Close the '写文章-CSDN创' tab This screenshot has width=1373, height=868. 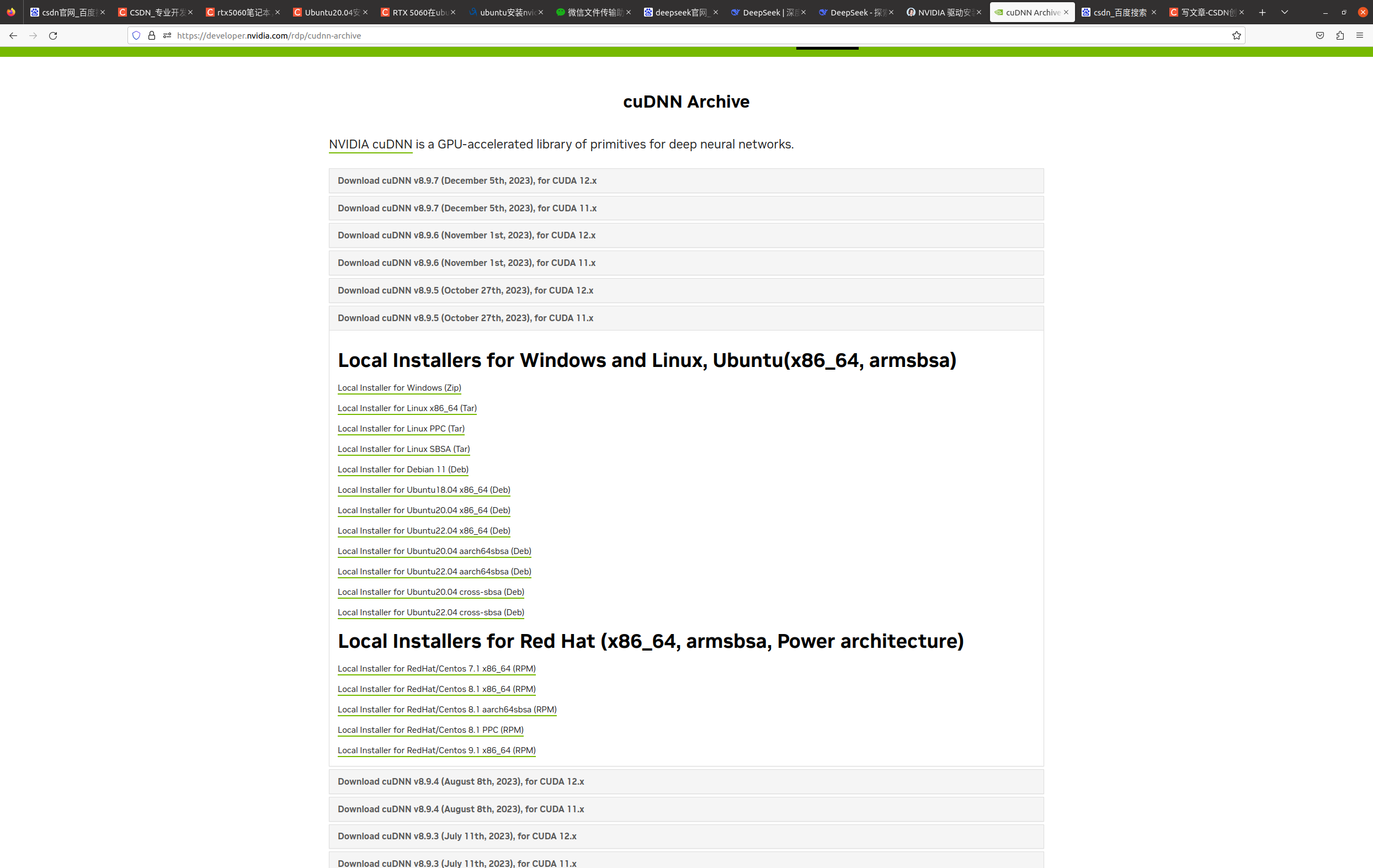coord(1242,12)
